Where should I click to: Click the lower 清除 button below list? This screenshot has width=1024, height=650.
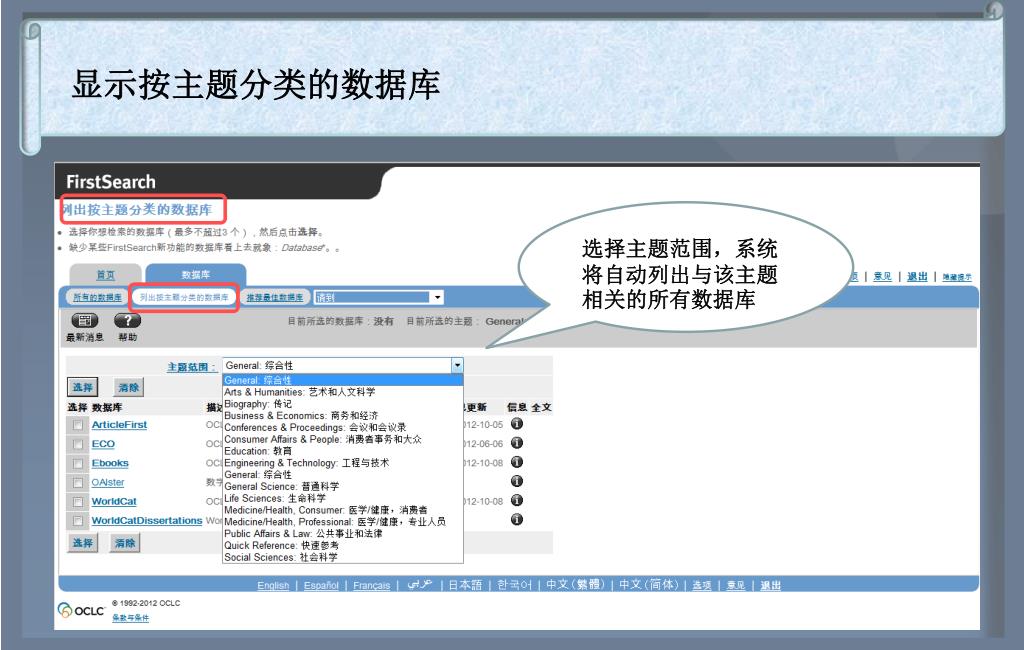tap(125, 542)
